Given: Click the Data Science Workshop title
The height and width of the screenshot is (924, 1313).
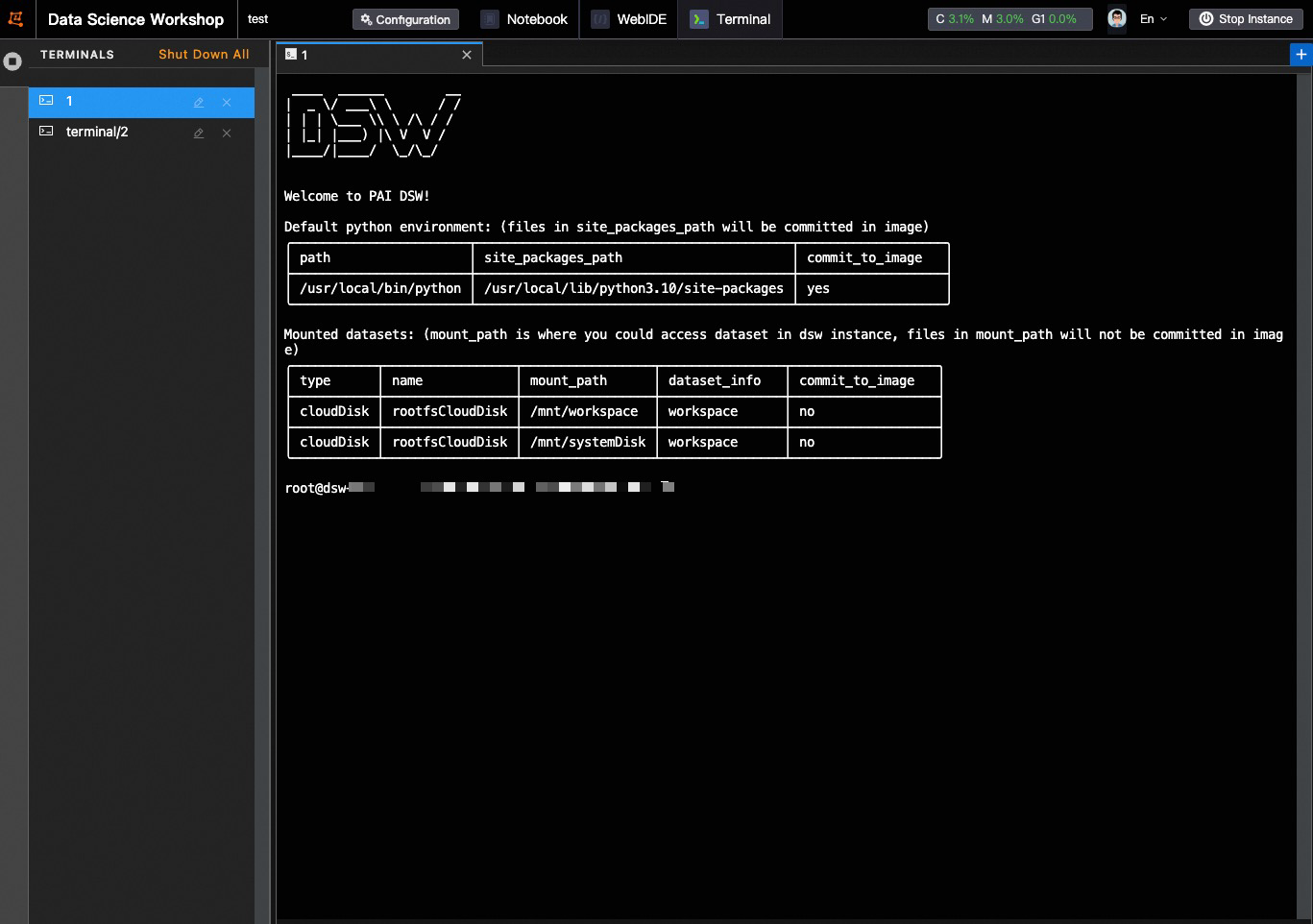Looking at the screenshot, I should [135, 19].
